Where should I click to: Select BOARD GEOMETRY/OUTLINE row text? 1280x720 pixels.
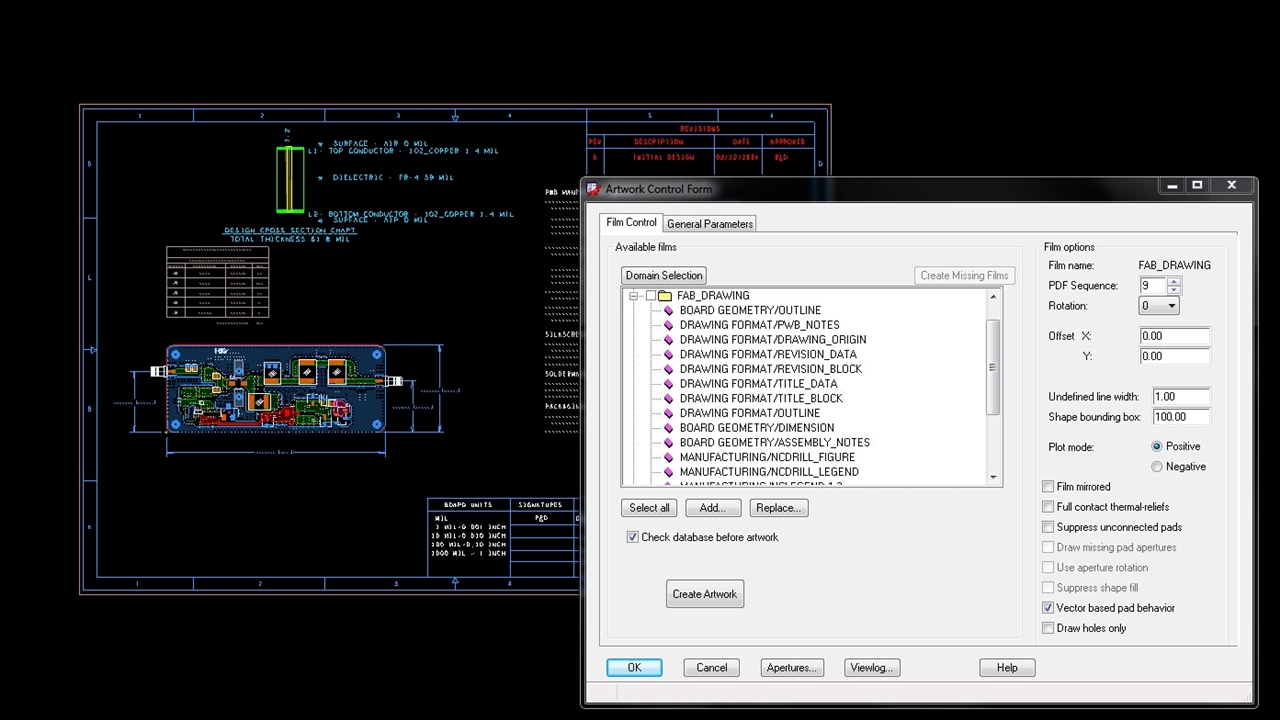point(750,311)
